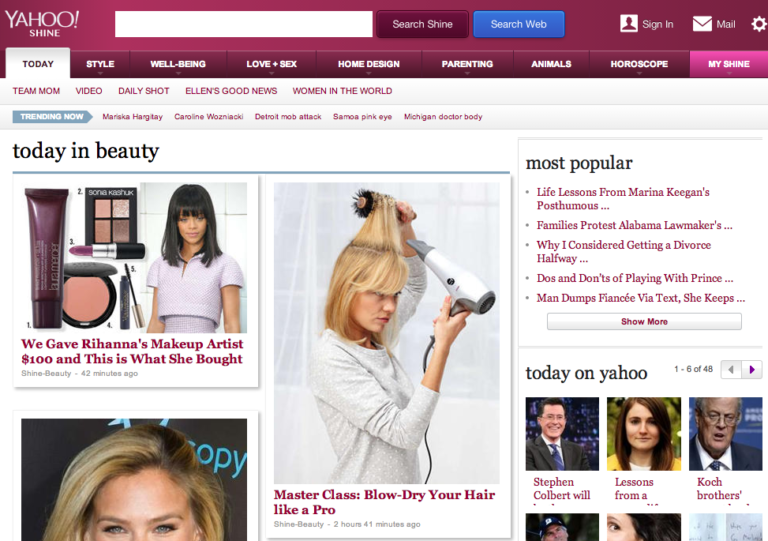
Task: Go to previous Today on Yahoo page
Action: (x=731, y=370)
